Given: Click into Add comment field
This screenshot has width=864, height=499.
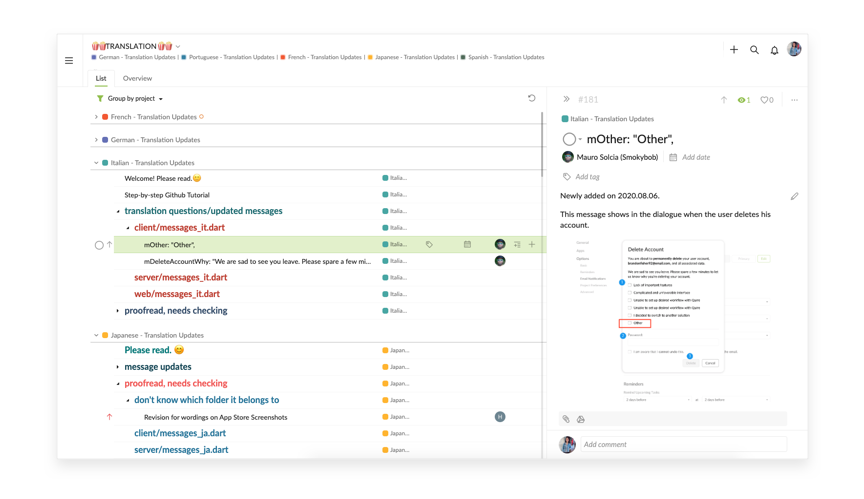Looking at the screenshot, I should click(x=683, y=444).
